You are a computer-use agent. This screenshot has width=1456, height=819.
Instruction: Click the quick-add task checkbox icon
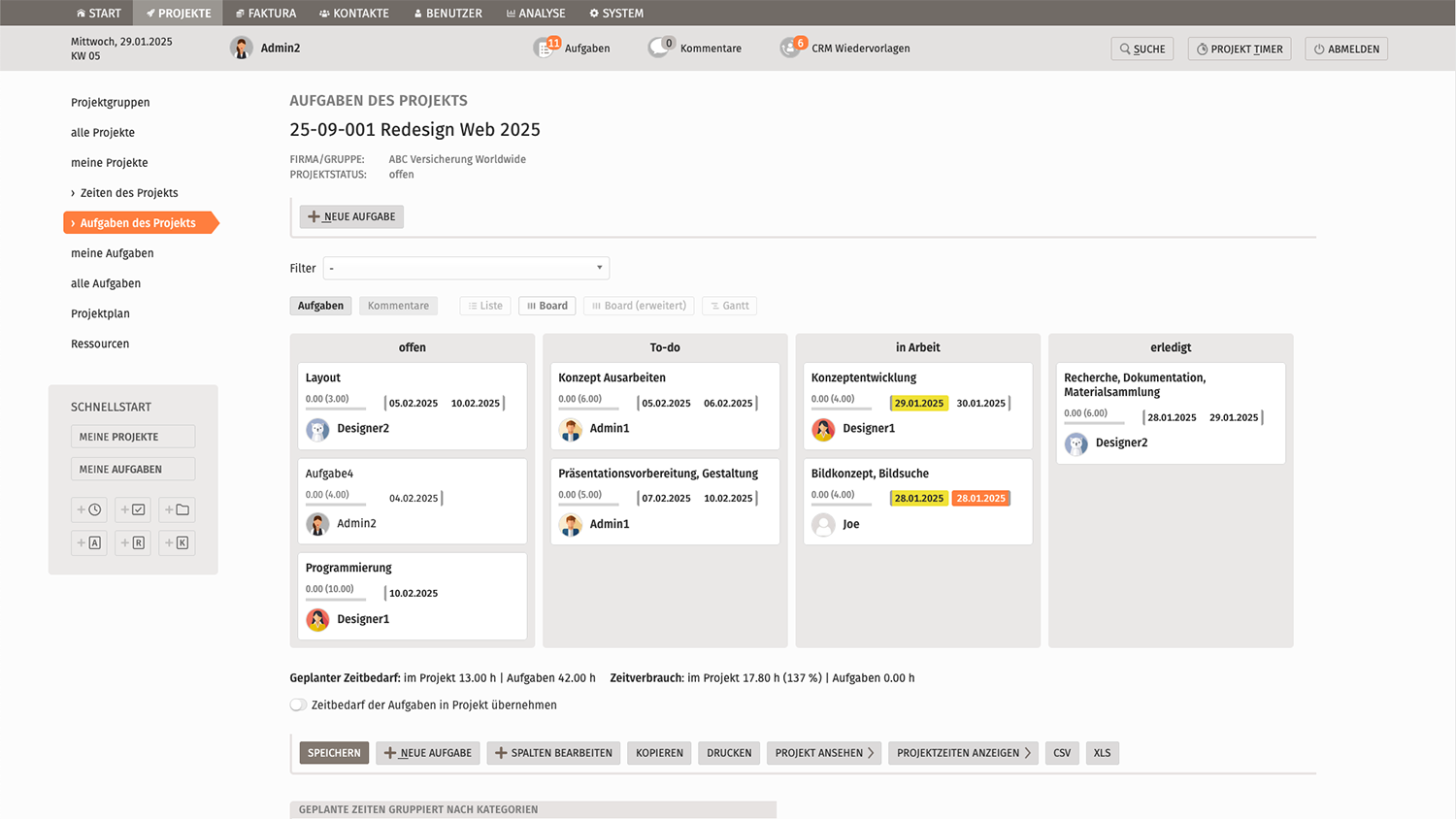tap(133, 509)
